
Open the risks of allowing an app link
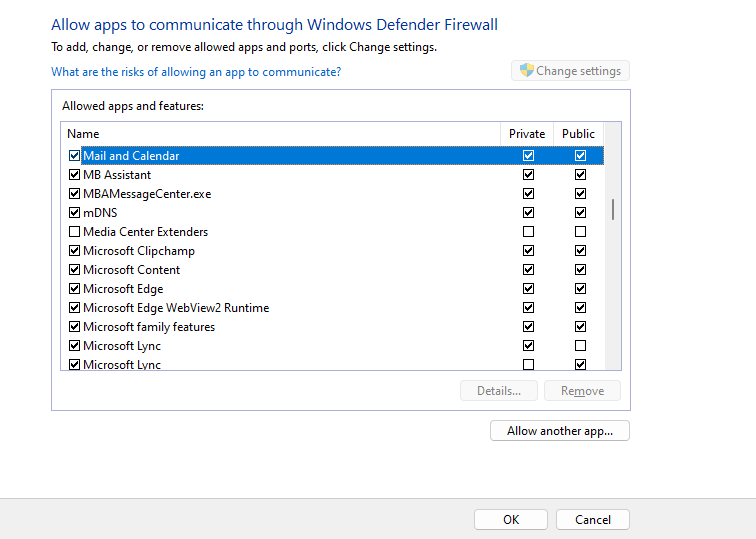(x=196, y=72)
